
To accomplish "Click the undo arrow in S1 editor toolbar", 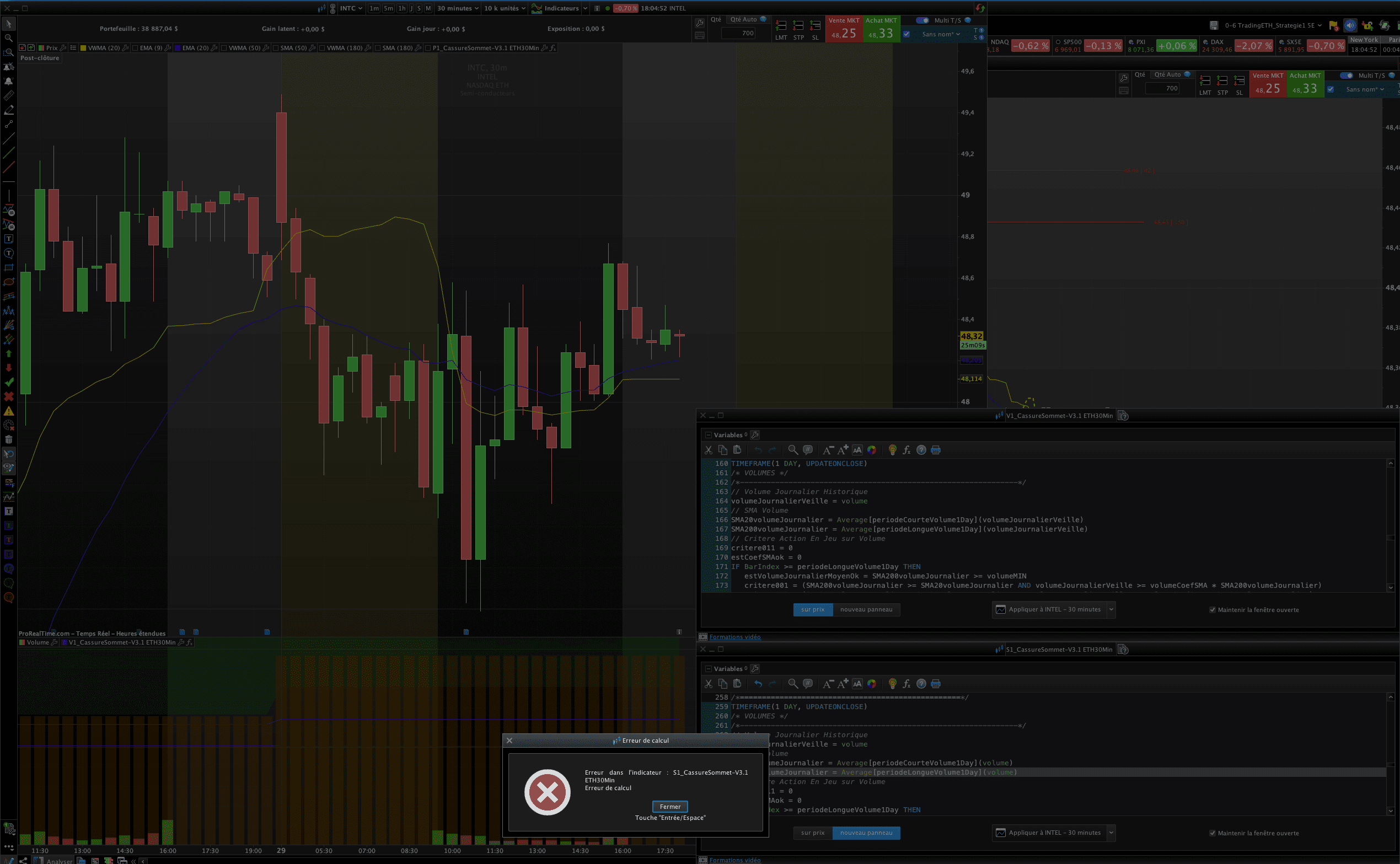I will [x=758, y=684].
